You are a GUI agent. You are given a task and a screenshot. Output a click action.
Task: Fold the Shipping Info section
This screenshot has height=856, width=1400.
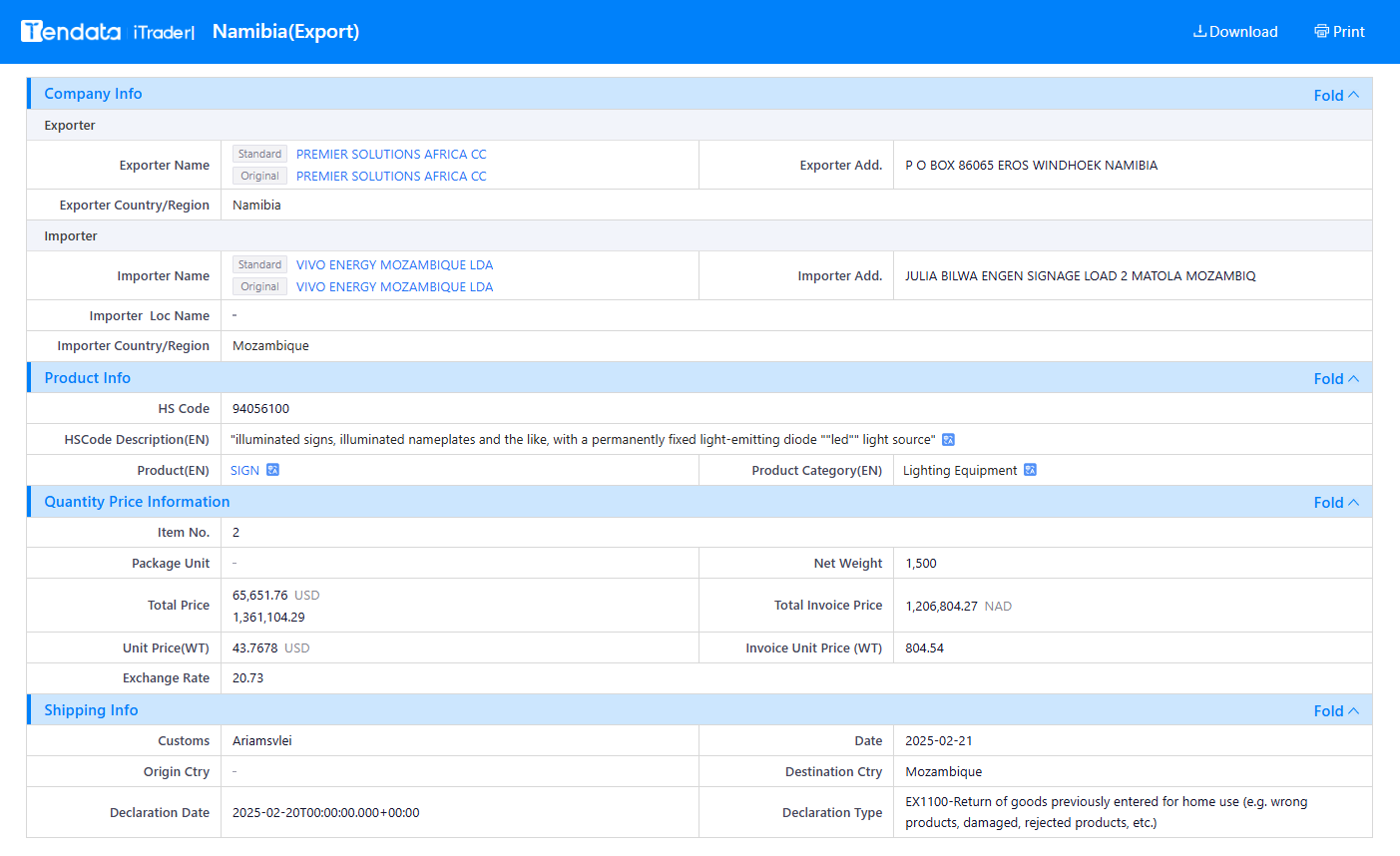coord(1336,710)
